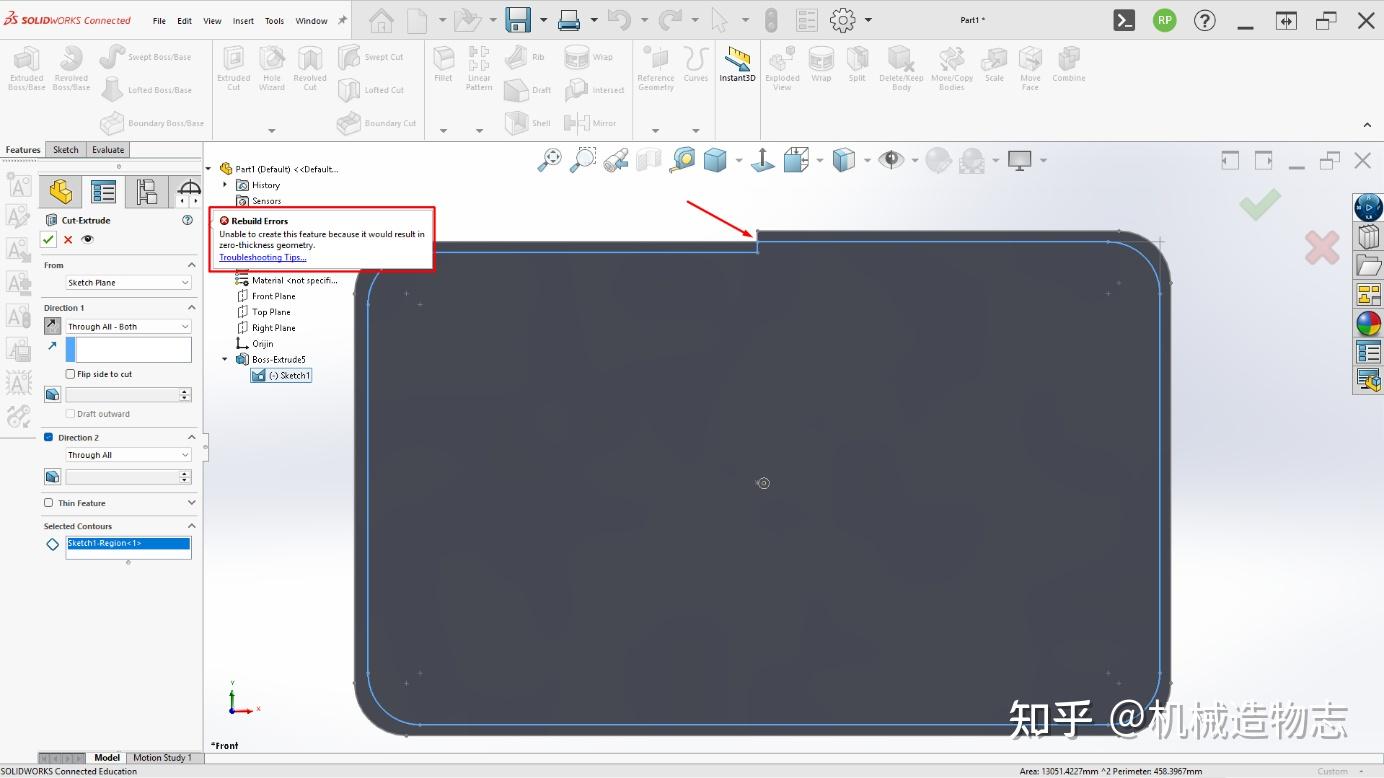Confirm Cut-Extrude with the green check
Screen dimensions: 1384x778
[46, 238]
